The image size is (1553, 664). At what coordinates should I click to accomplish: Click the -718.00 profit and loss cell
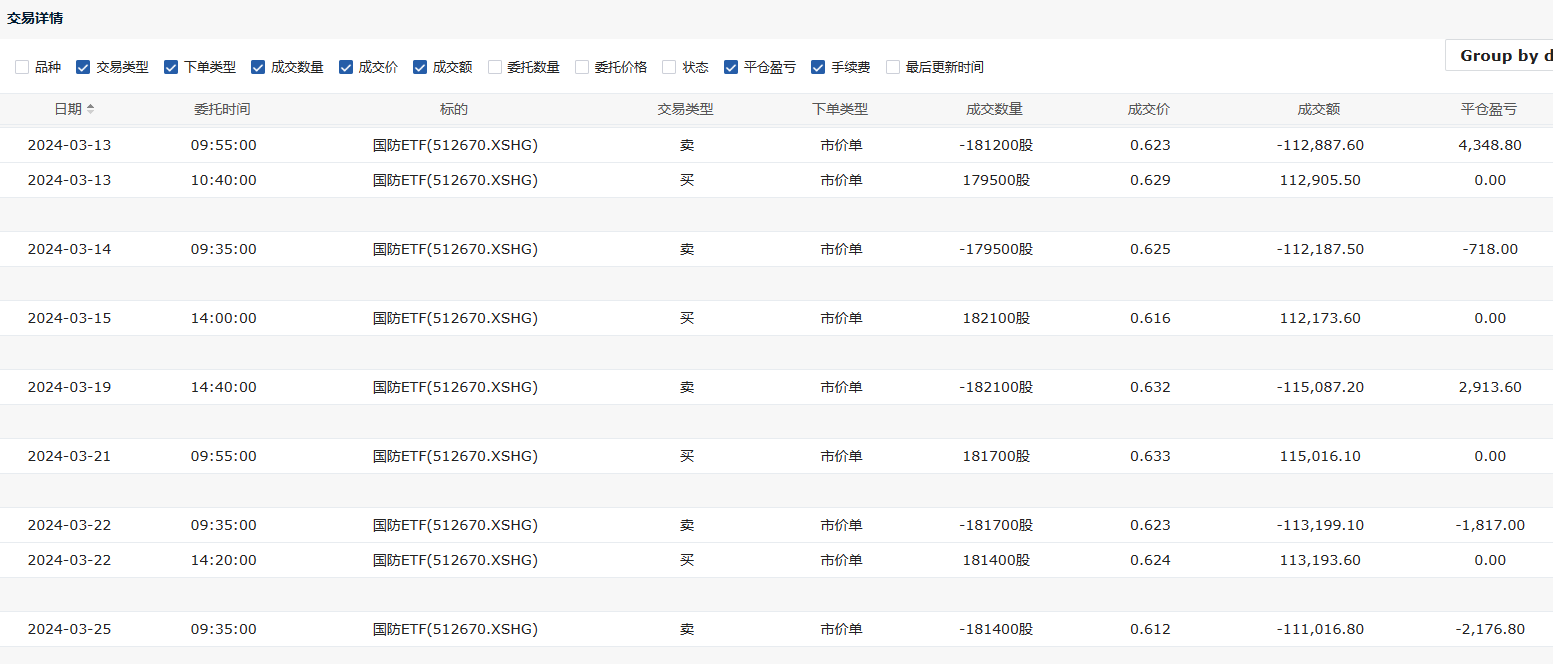tap(1490, 249)
